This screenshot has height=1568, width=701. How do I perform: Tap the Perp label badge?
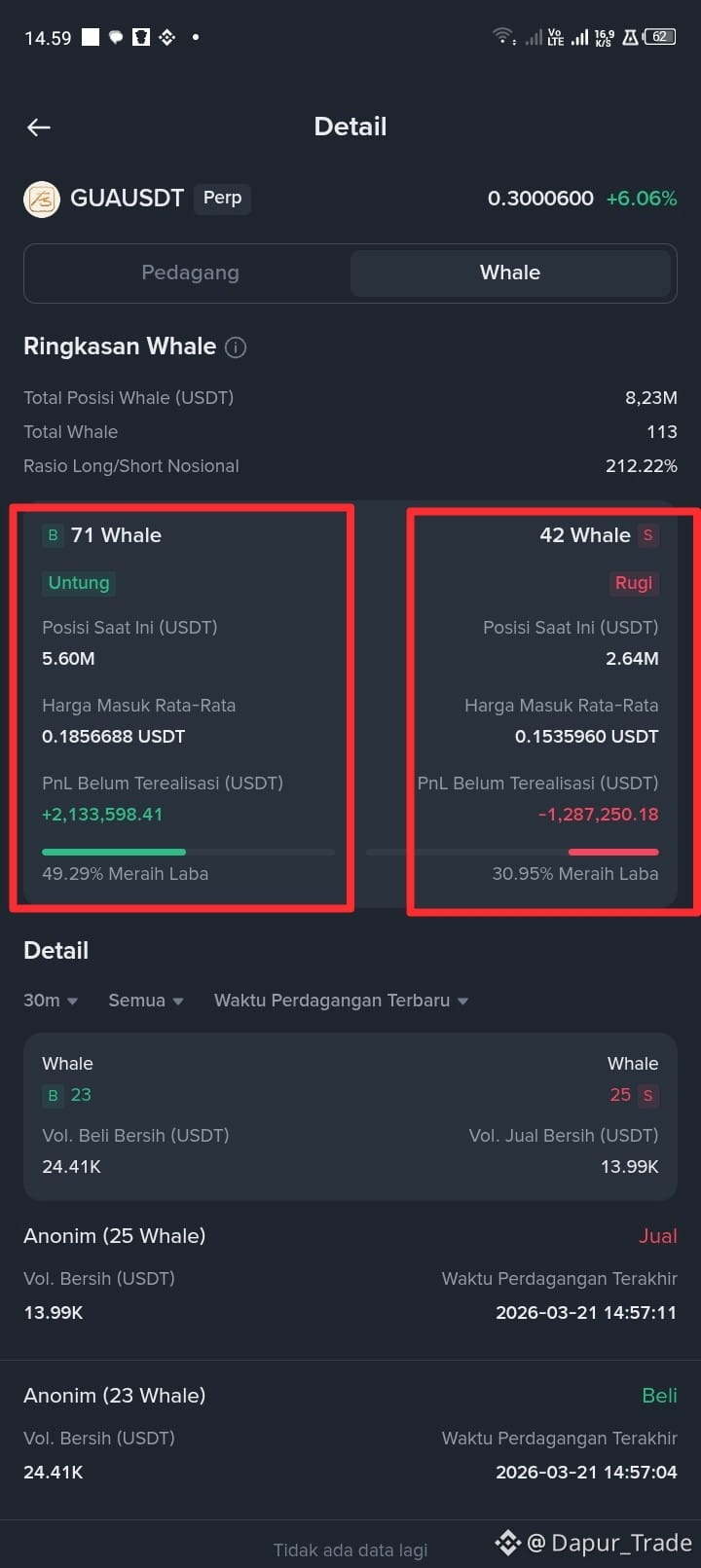click(222, 199)
